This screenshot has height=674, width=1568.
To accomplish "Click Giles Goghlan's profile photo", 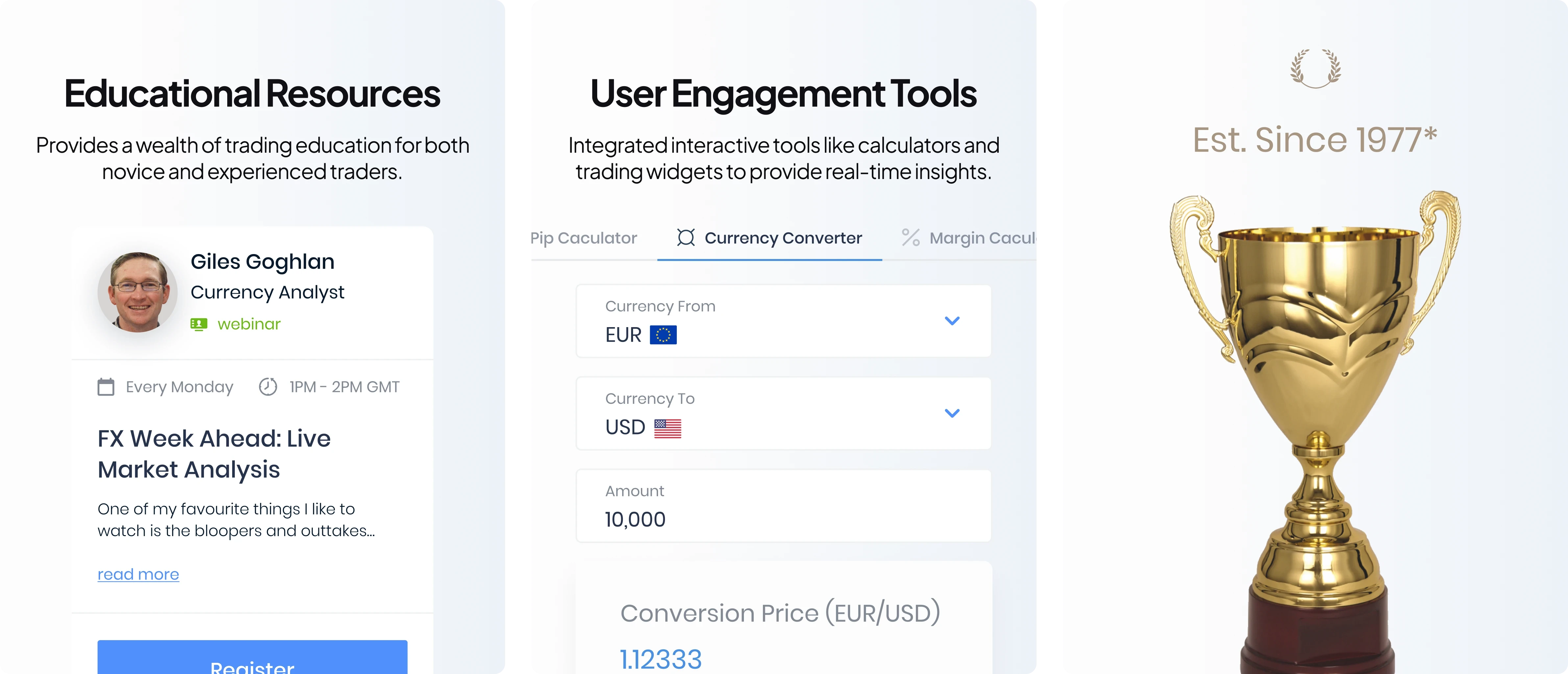I will coord(137,293).
